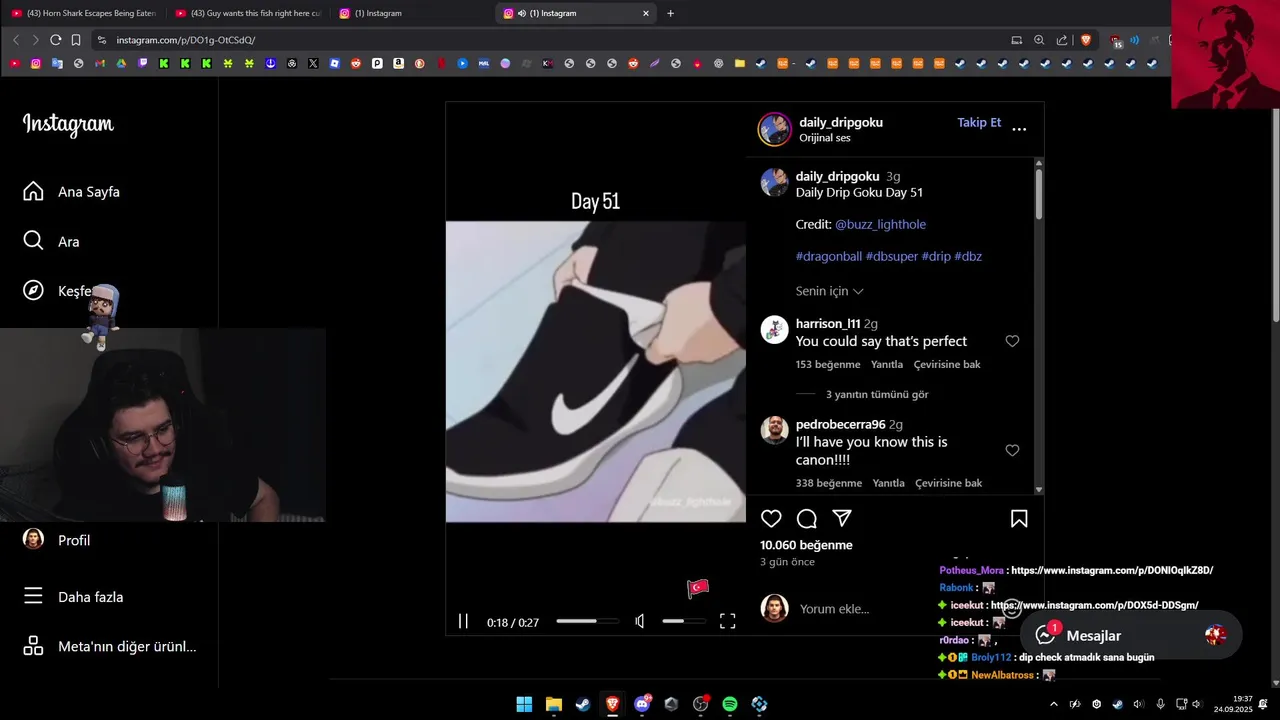Open the Gmail bookmark

(x=100, y=63)
